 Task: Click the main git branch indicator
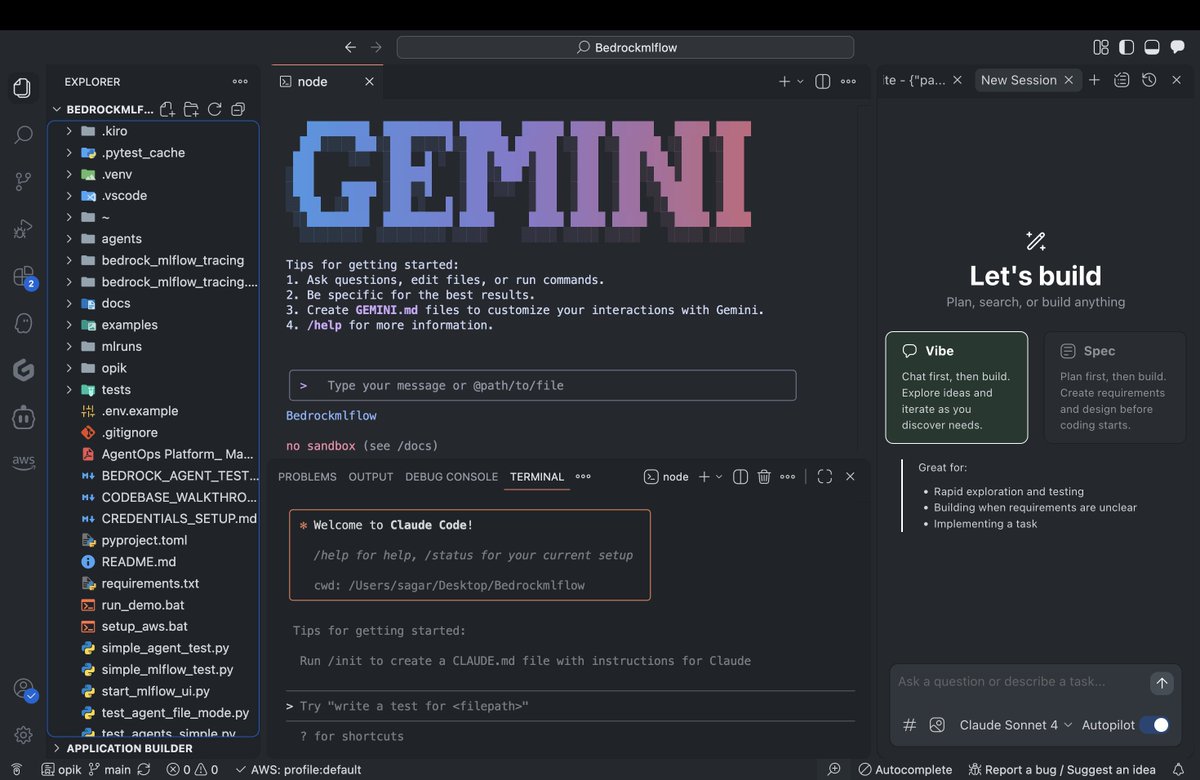click(x=109, y=770)
